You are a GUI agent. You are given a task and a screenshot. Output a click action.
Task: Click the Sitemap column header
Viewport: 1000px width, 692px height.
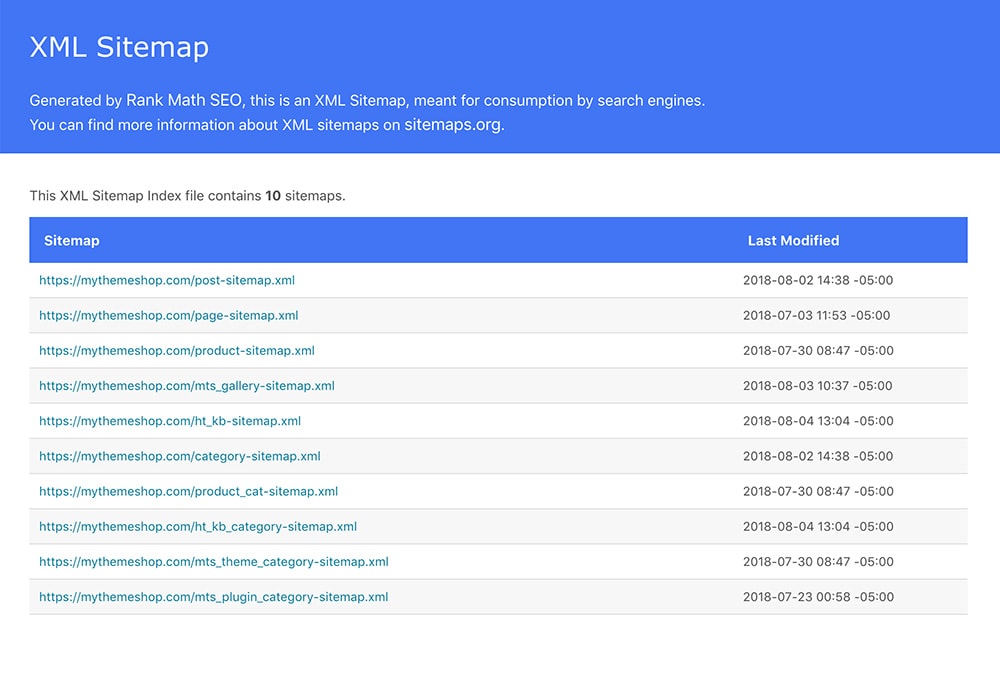click(x=72, y=240)
